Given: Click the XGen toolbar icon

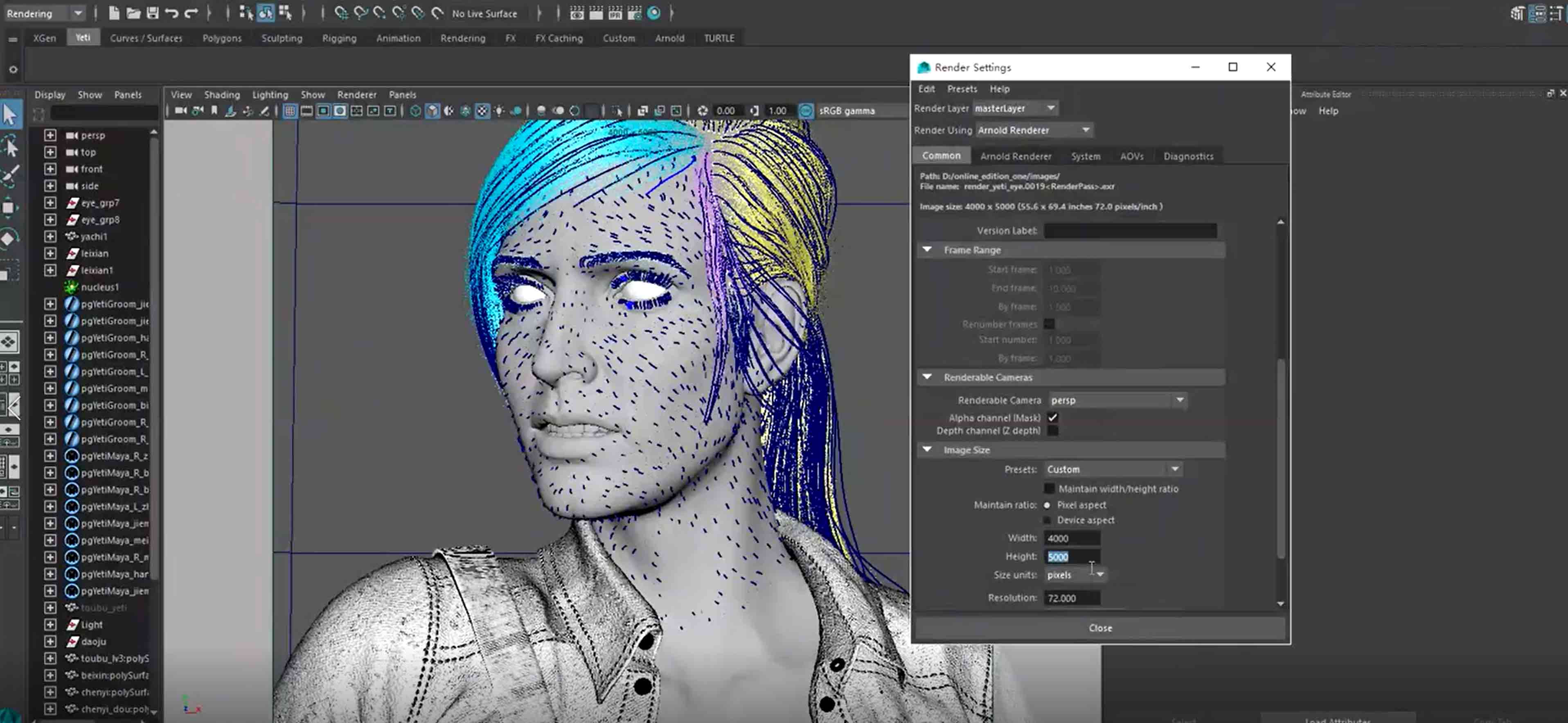Looking at the screenshot, I should pos(44,37).
